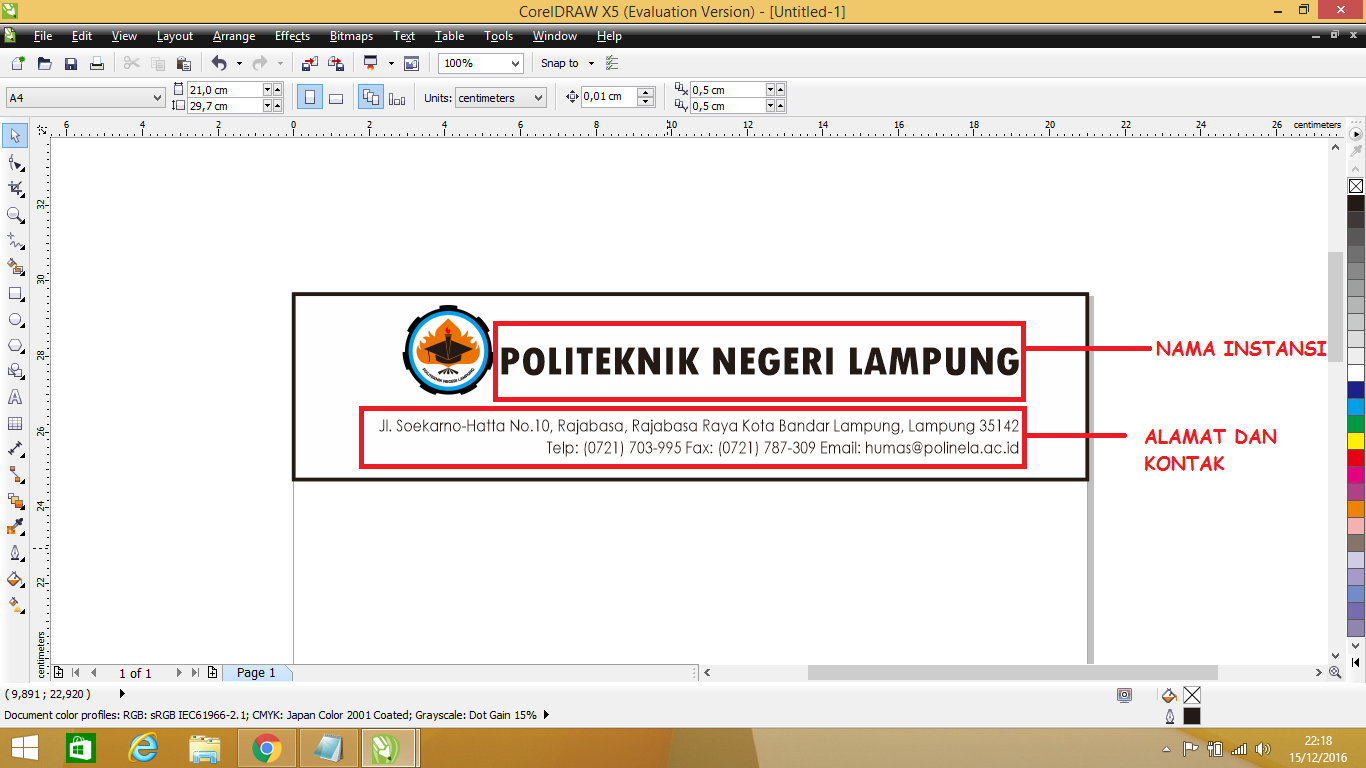
Task: Open the Effects menu
Action: pyautogui.click(x=292, y=36)
